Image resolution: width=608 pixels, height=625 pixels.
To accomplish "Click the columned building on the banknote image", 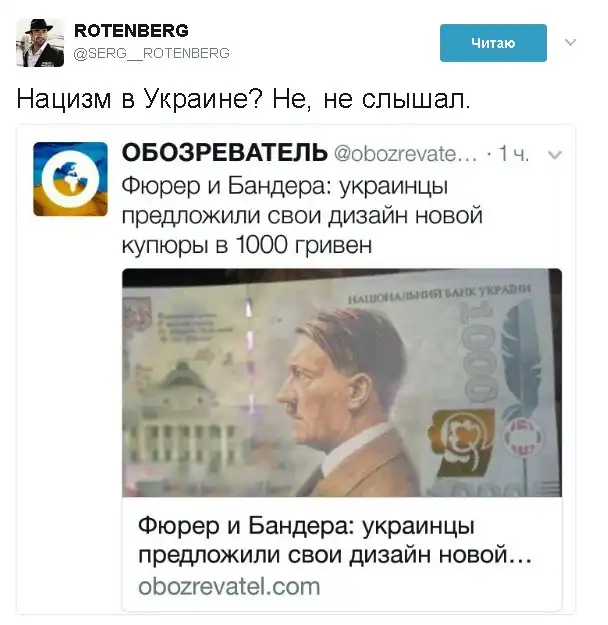I will click(x=181, y=419).
